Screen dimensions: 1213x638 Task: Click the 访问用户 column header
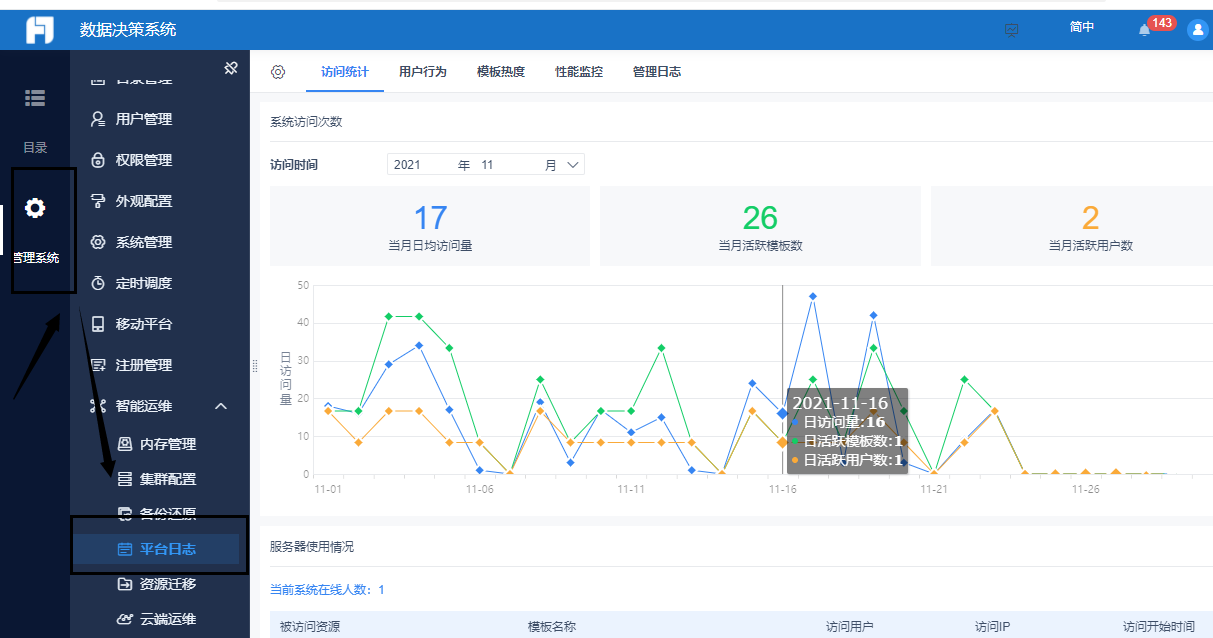point(850,627)
